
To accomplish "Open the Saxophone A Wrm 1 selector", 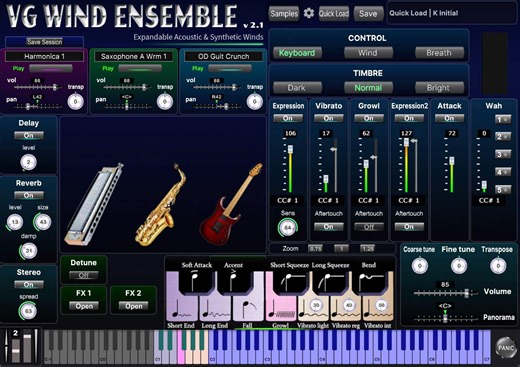I will (x=134, y=56).
